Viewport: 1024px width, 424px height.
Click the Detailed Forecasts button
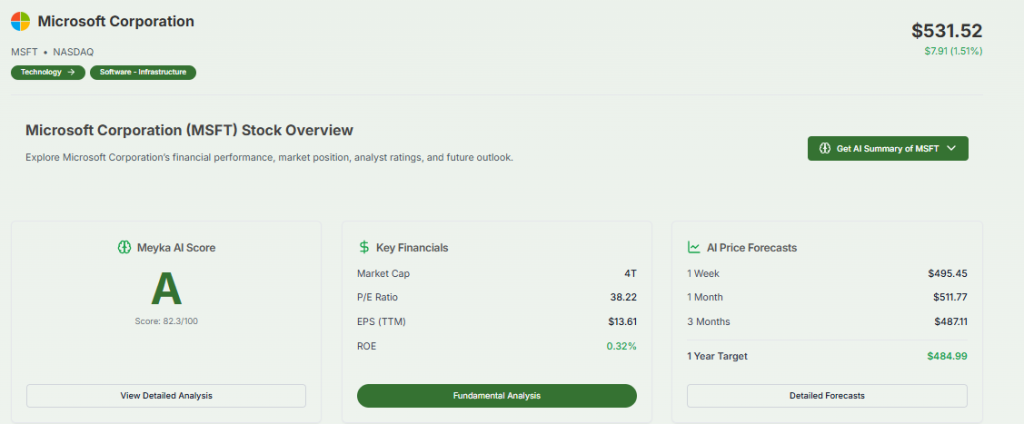click(x=827, y=396)
